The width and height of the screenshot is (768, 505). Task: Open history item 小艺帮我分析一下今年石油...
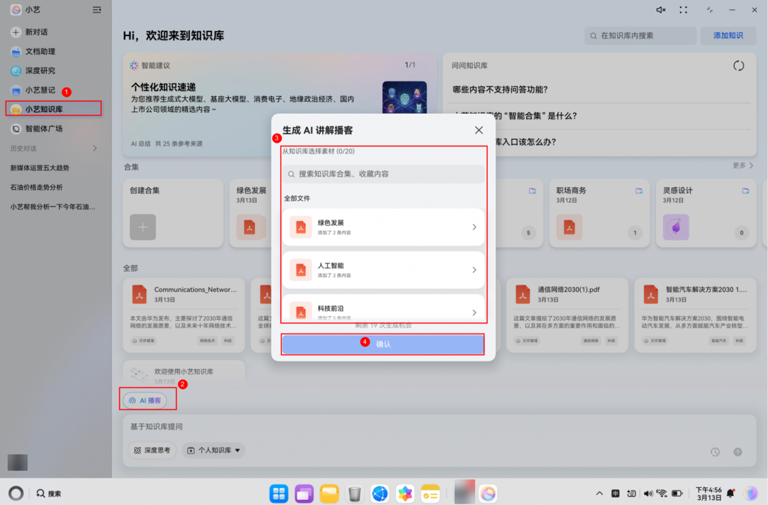[x=52, y=207]
